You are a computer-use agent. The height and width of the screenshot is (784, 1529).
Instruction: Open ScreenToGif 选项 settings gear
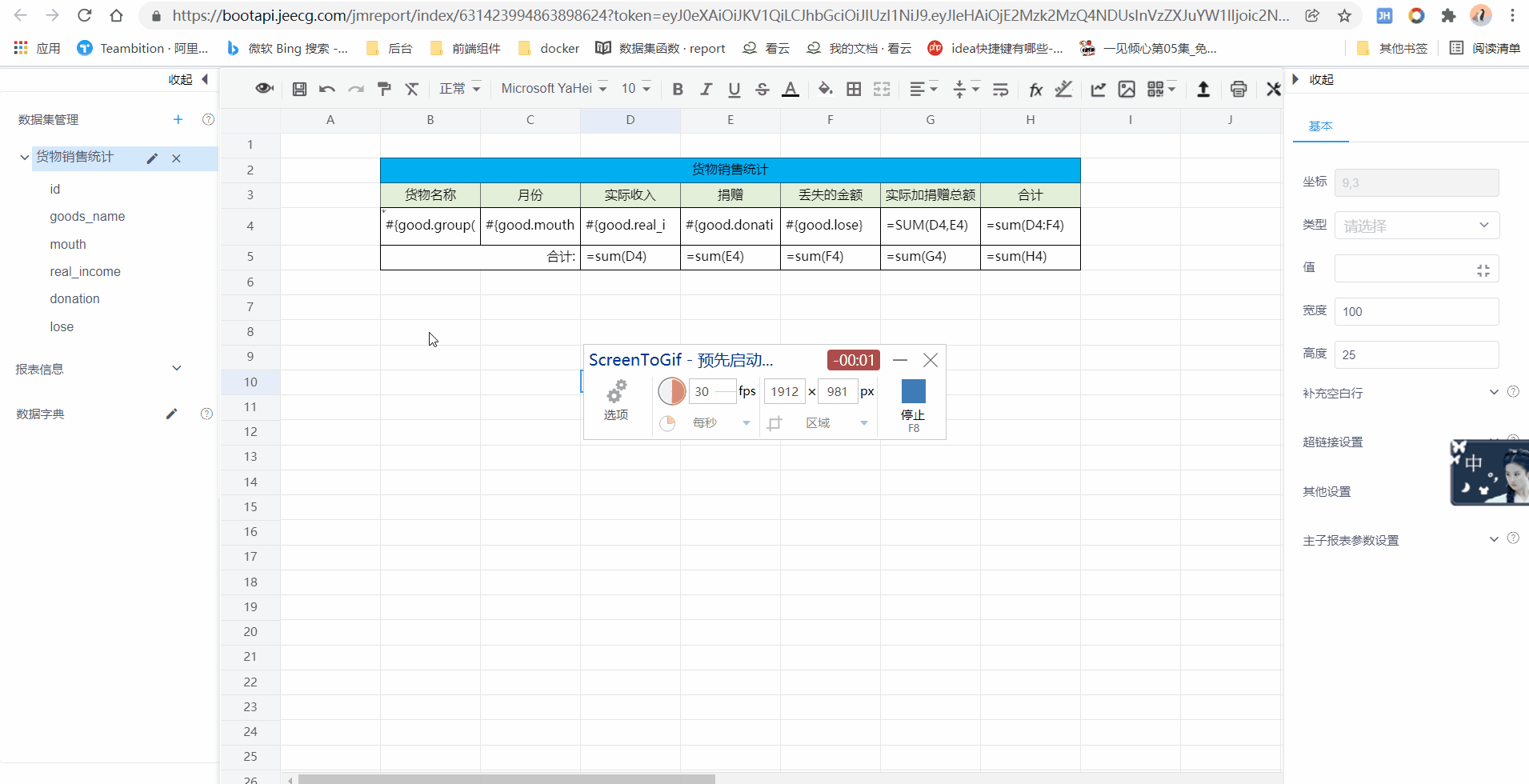click(616, 400)
